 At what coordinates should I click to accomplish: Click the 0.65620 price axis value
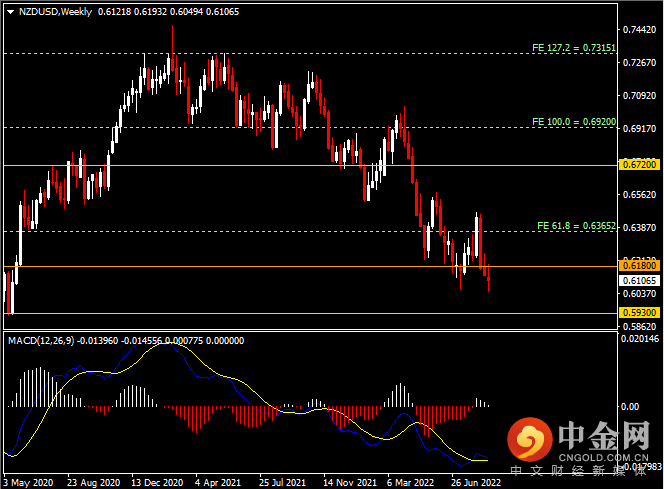click(639, 195)
